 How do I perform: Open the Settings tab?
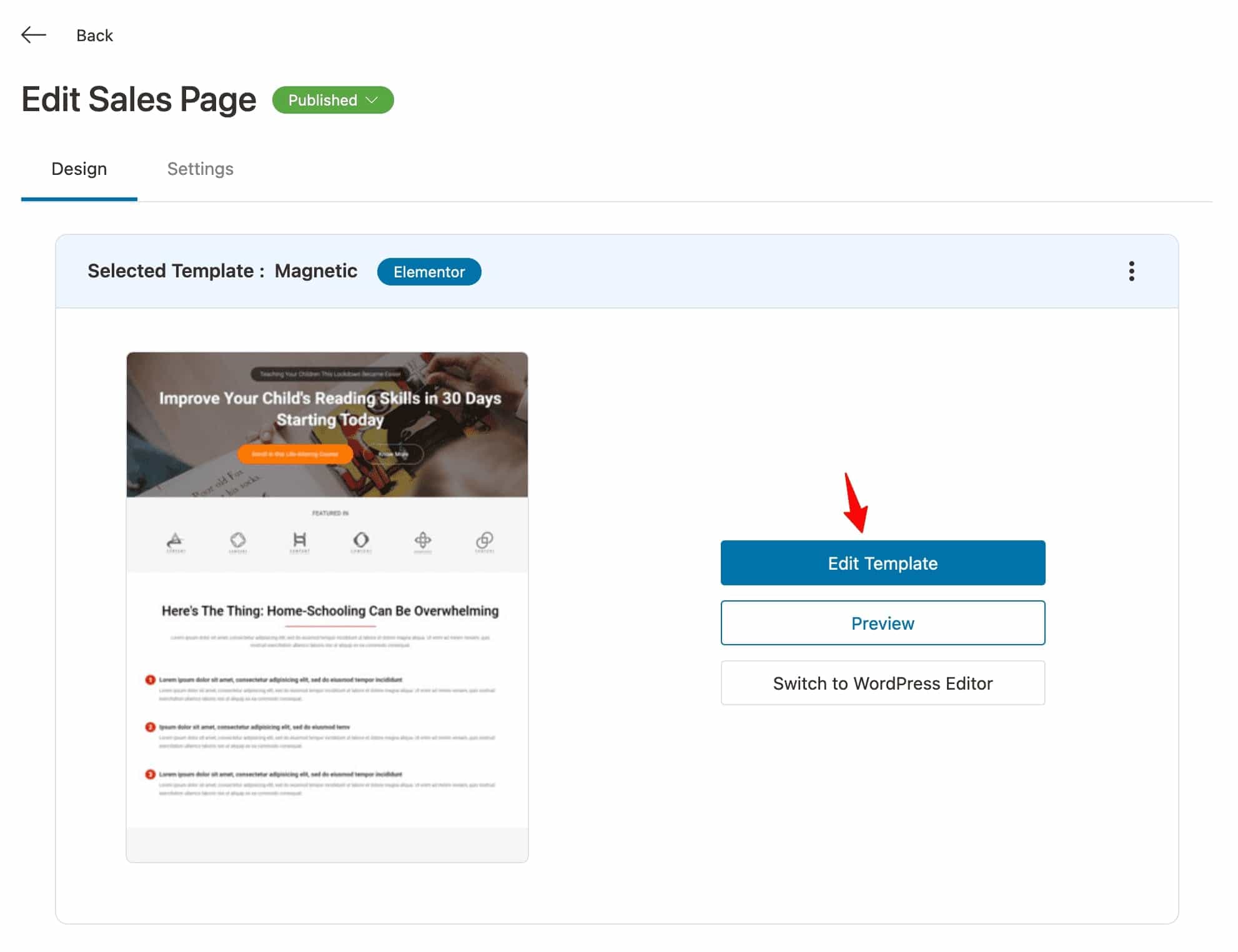pyautogui.click(x=200, y=169)
